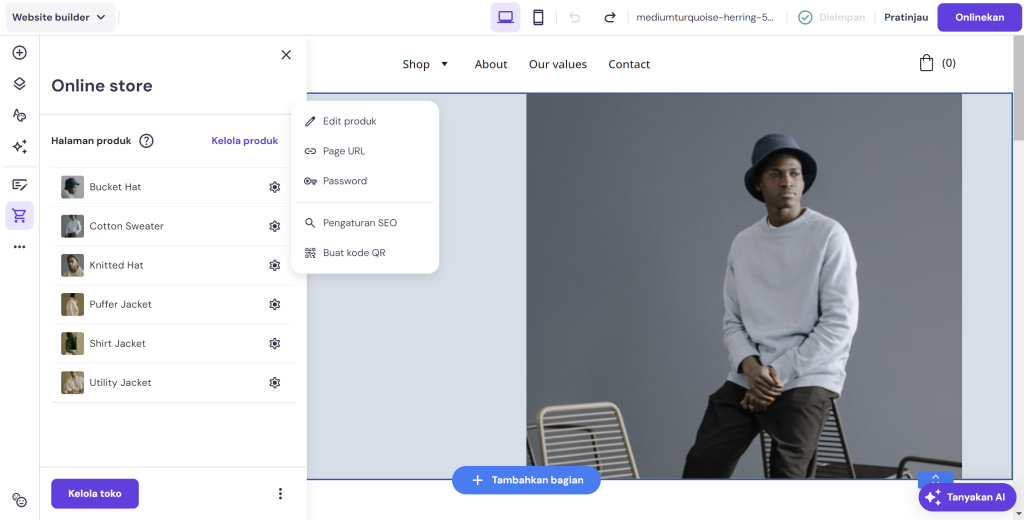The image size is (1024, 520).
Task: Open the blog icon in sidebar
Action: coord(20,185)
